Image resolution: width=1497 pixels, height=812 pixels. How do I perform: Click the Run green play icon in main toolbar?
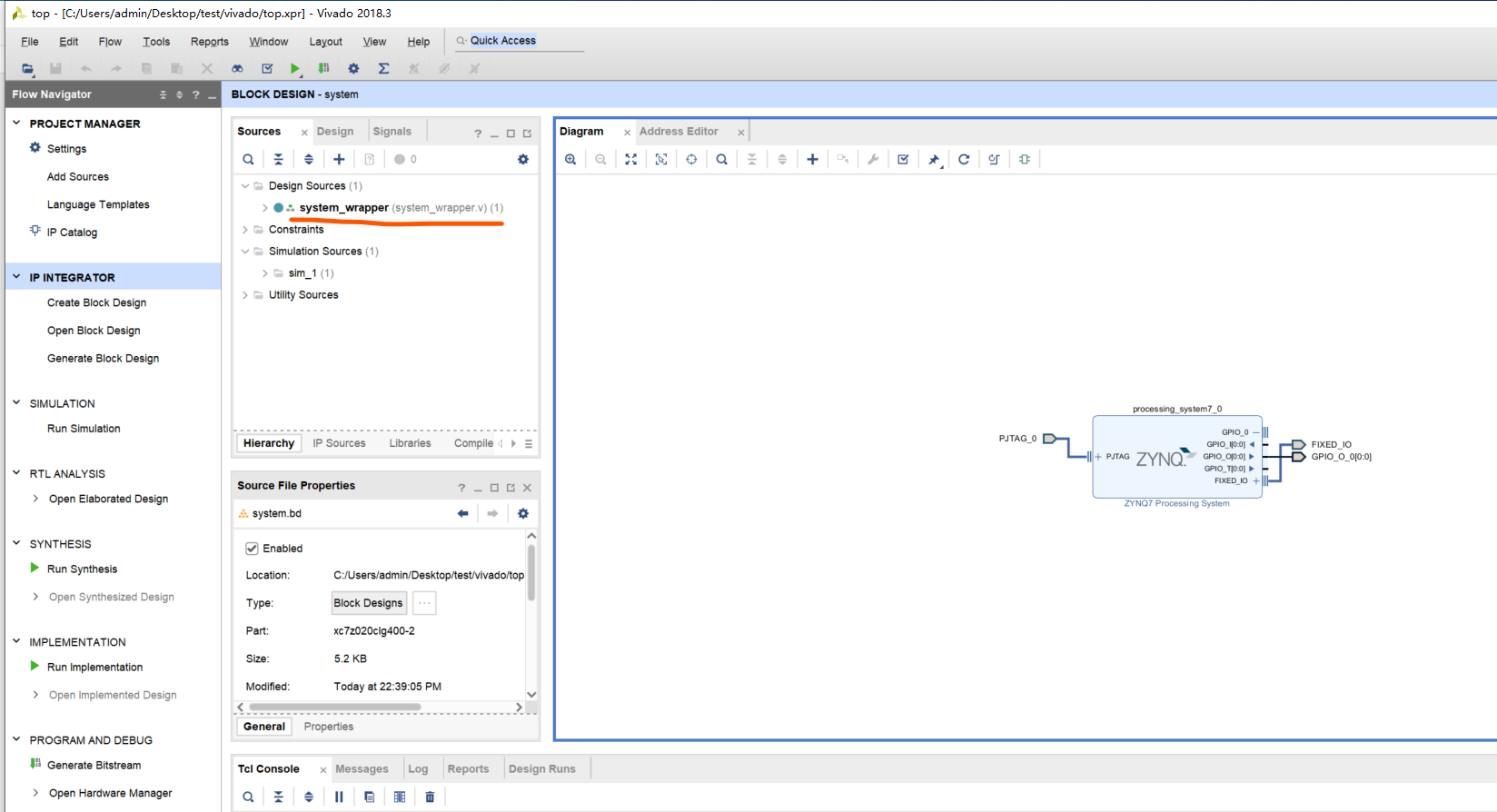click(x=294, y=68)
